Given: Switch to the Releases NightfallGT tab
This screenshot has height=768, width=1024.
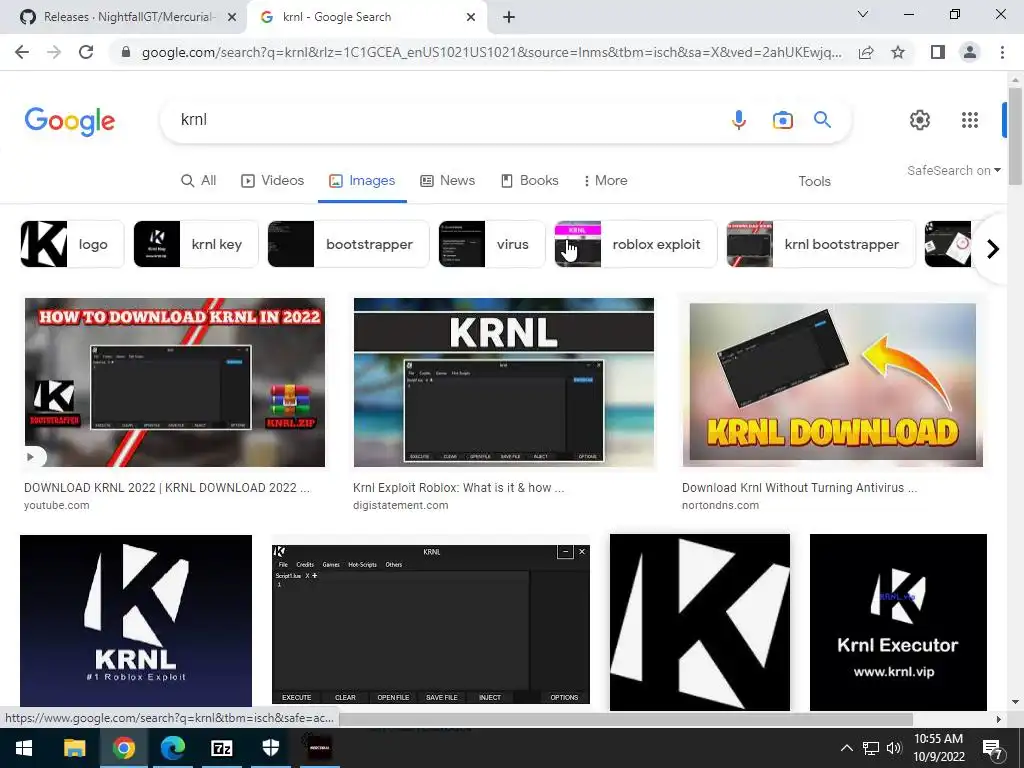Looking at the screenshot, I should tap(124, 18).
